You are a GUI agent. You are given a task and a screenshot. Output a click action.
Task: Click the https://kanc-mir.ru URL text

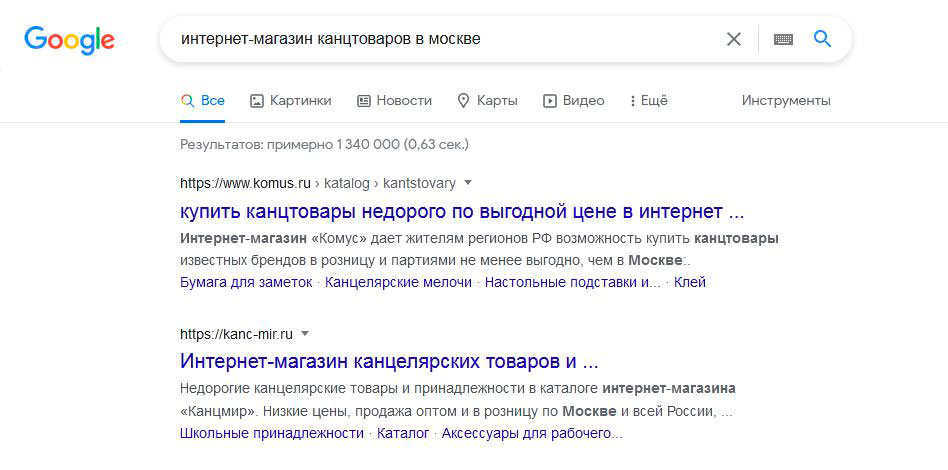tap(236, 334)
